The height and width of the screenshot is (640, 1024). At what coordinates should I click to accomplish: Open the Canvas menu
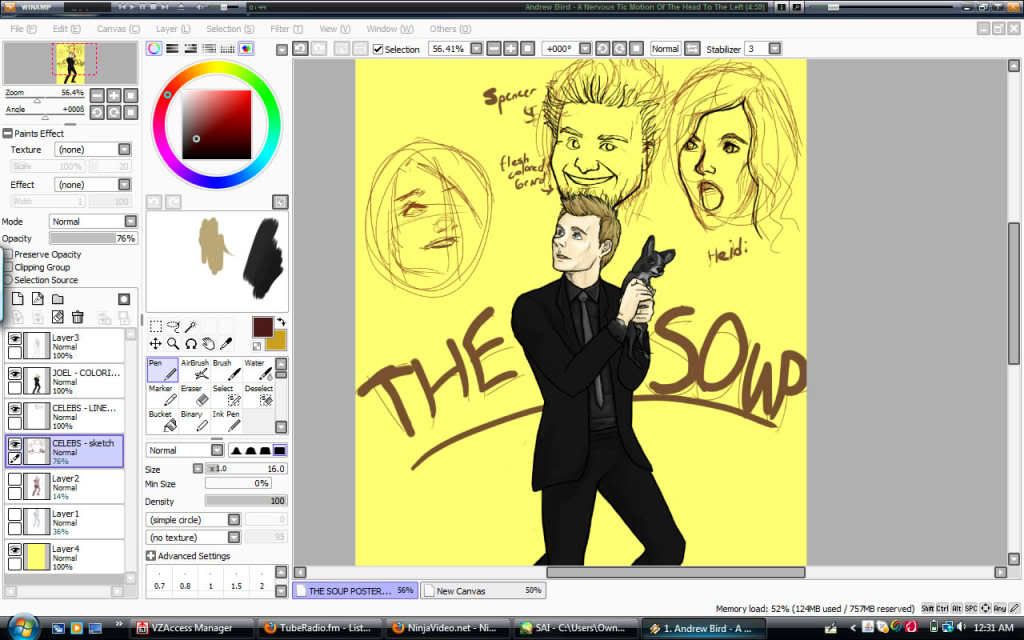(x=118, y=29)
